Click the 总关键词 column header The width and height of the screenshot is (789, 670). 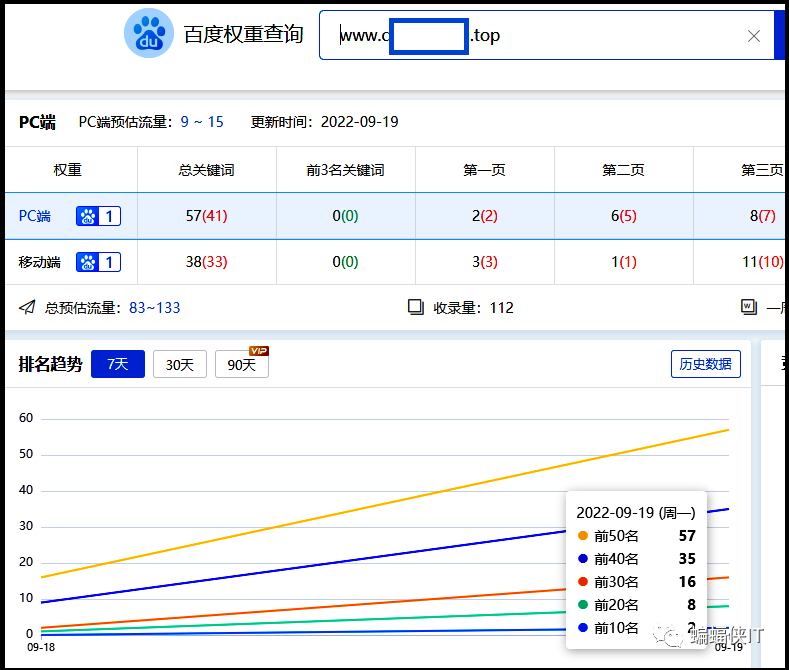[x=207, y=170]
